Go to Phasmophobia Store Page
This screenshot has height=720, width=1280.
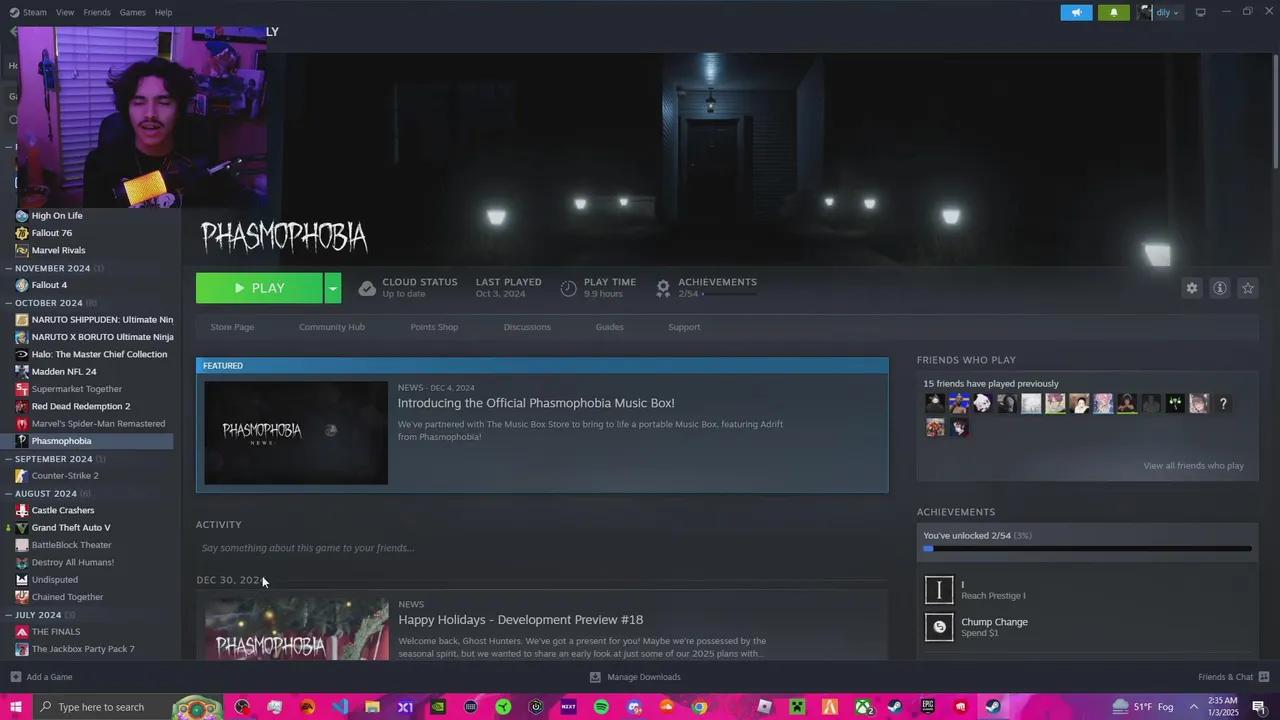click(232, 327)
